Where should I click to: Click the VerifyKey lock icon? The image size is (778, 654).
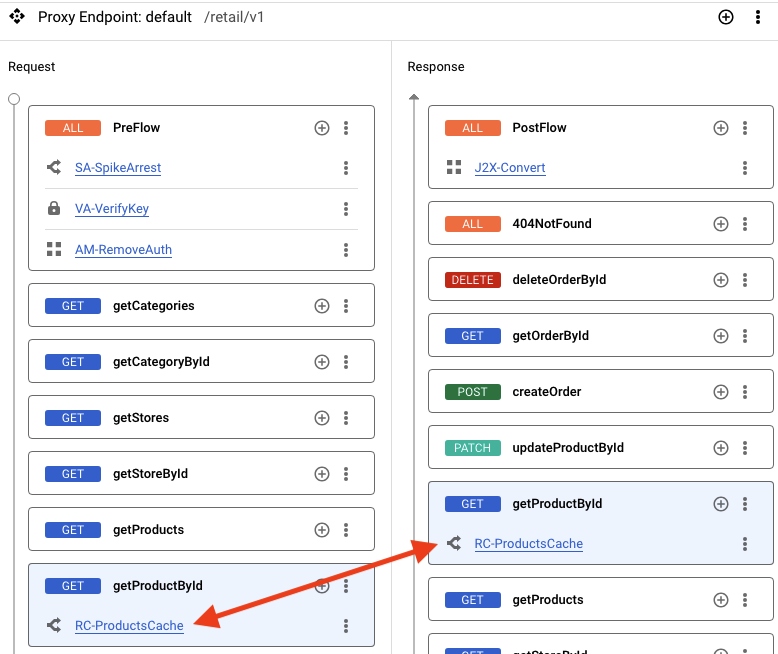tap(54, 208)
